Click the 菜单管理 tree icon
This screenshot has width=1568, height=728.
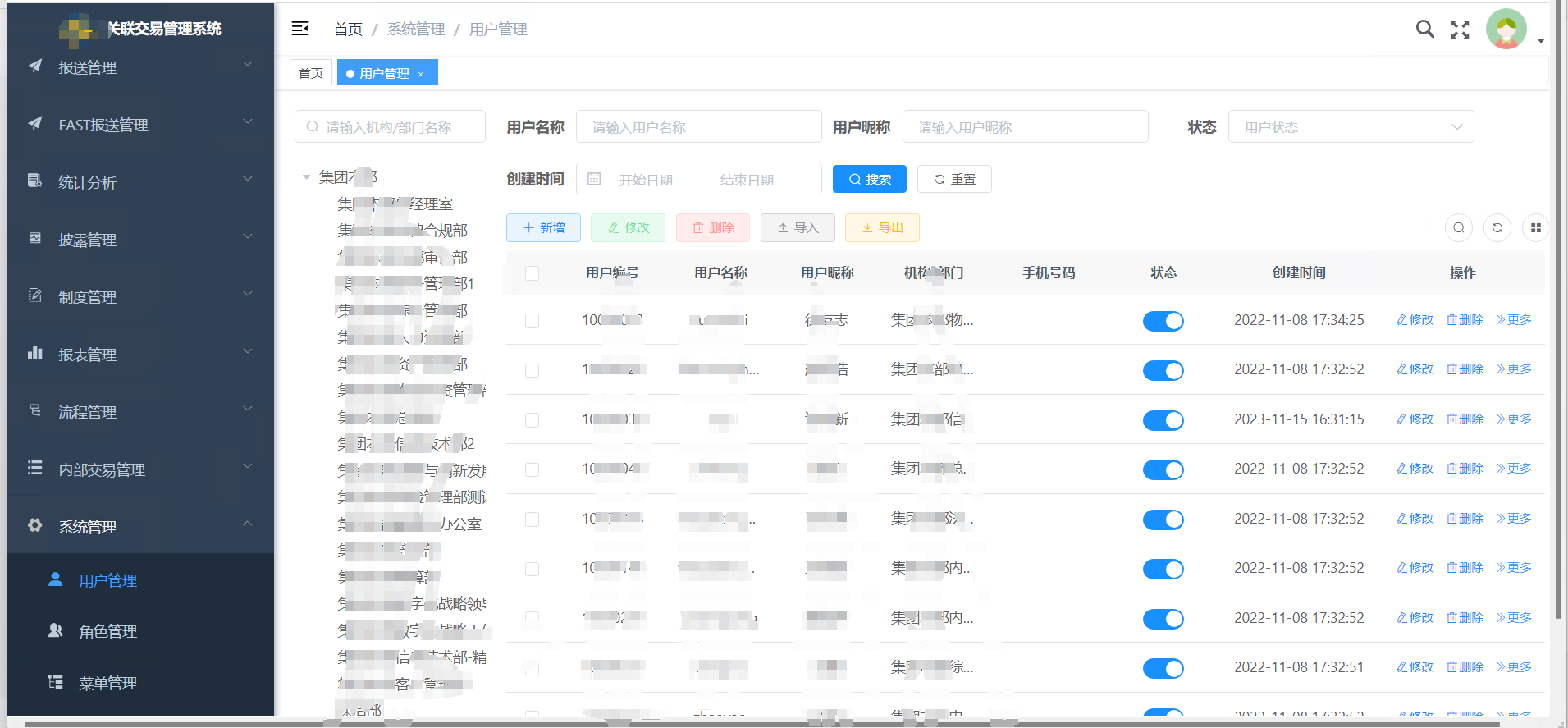(x=55, y=682)
